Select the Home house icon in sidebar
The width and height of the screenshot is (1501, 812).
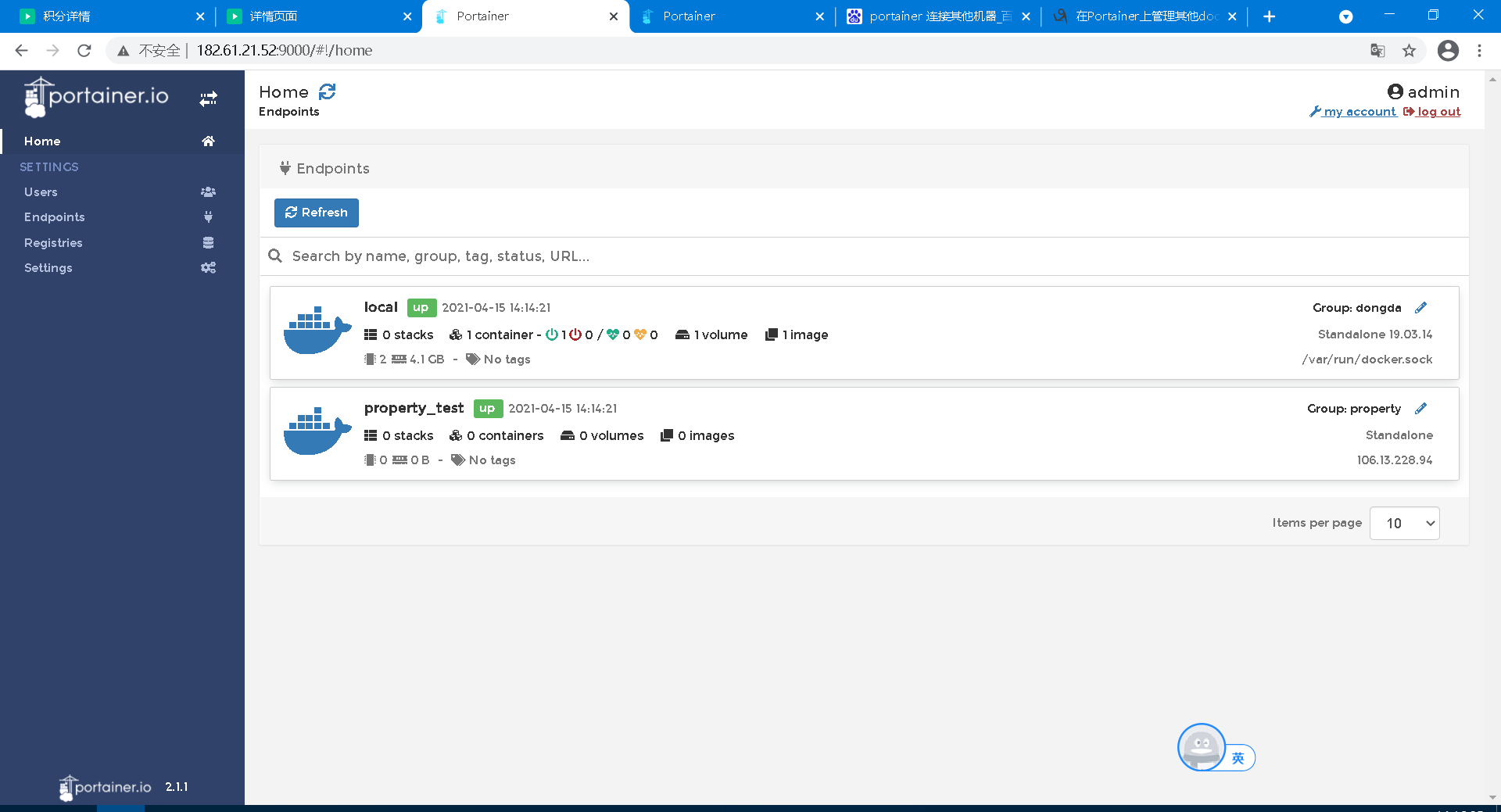point(208,141)
